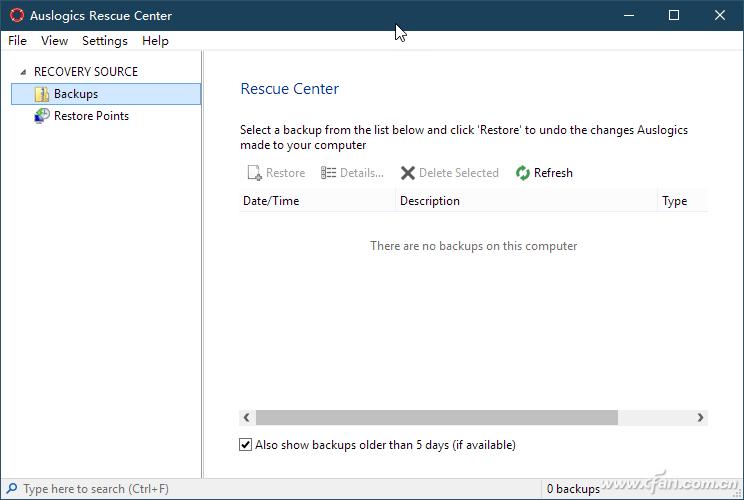744x500 pixels.
Task: Open the Settings menu
Action: 105,41
